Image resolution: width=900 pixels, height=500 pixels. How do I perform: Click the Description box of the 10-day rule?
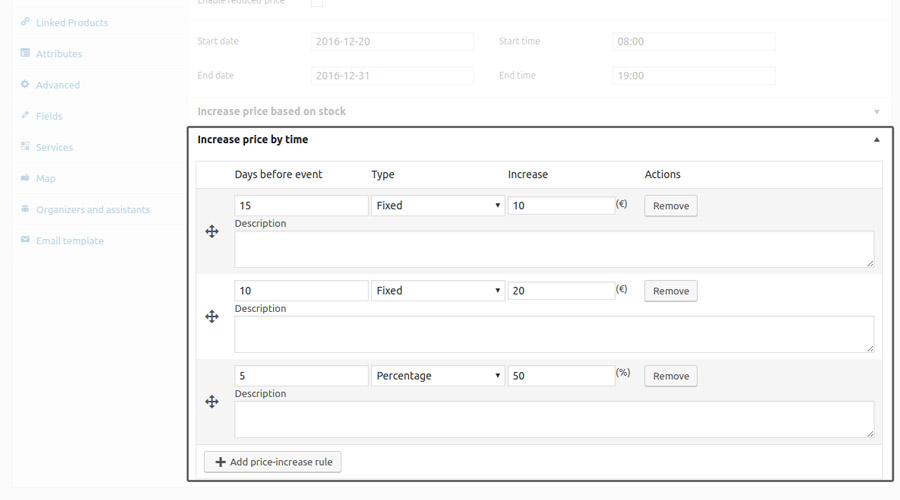pyautogui.click(x=553, y=335)
